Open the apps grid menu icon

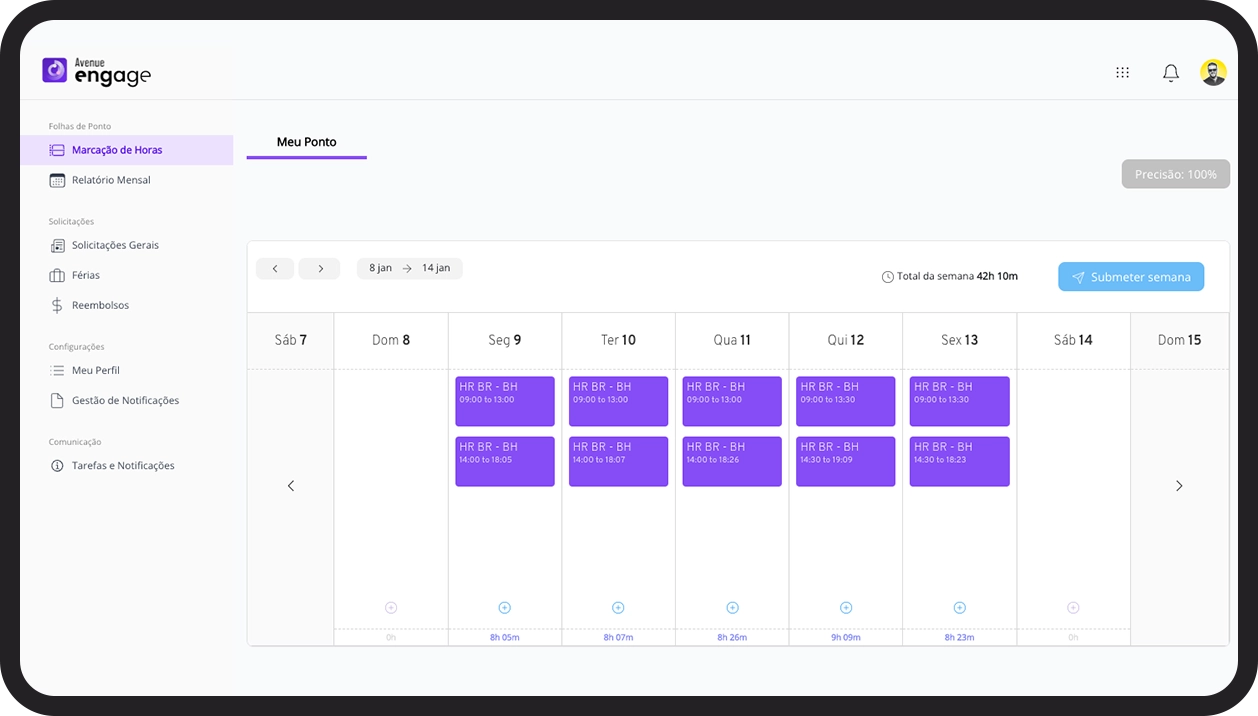[x=1123, y=72]
